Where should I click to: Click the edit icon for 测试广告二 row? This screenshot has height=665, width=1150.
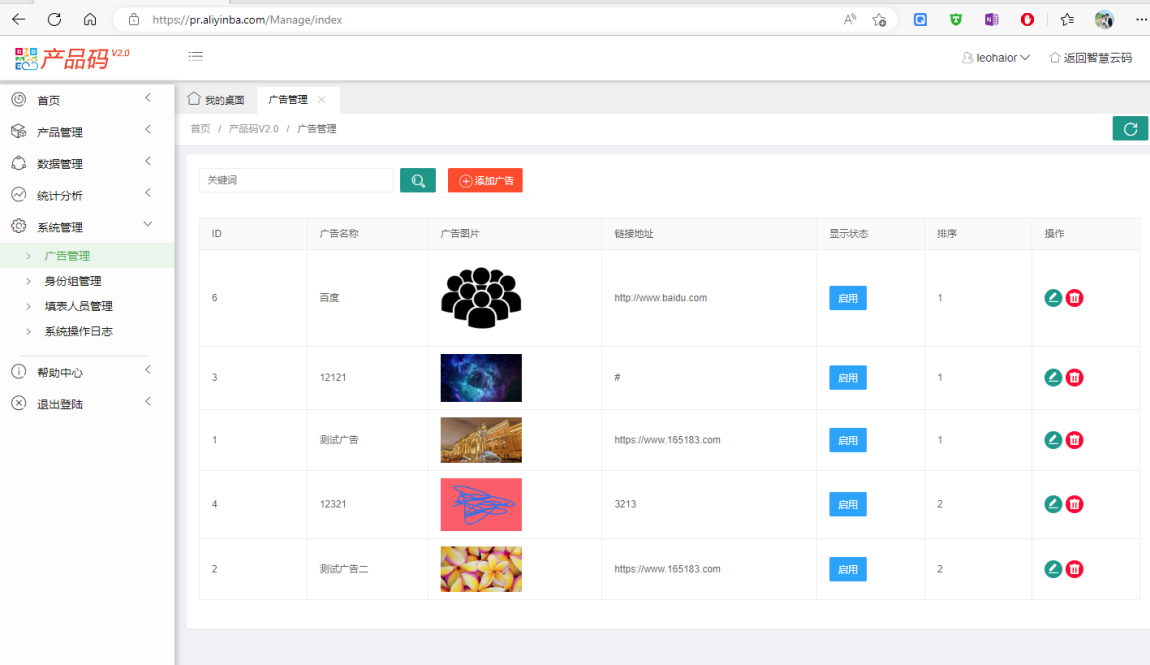tap(1052, 569)
